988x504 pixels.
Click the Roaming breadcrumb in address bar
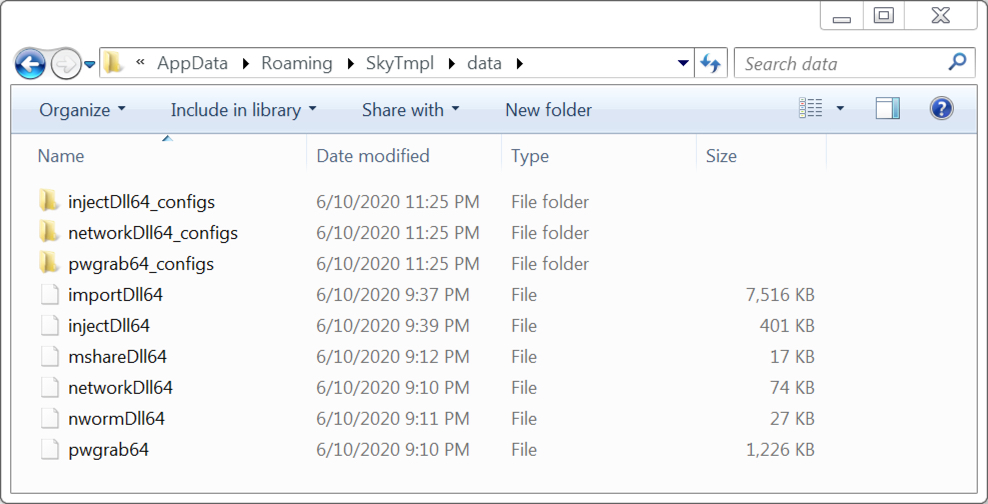pyautogui.click(x=297, y=63)
